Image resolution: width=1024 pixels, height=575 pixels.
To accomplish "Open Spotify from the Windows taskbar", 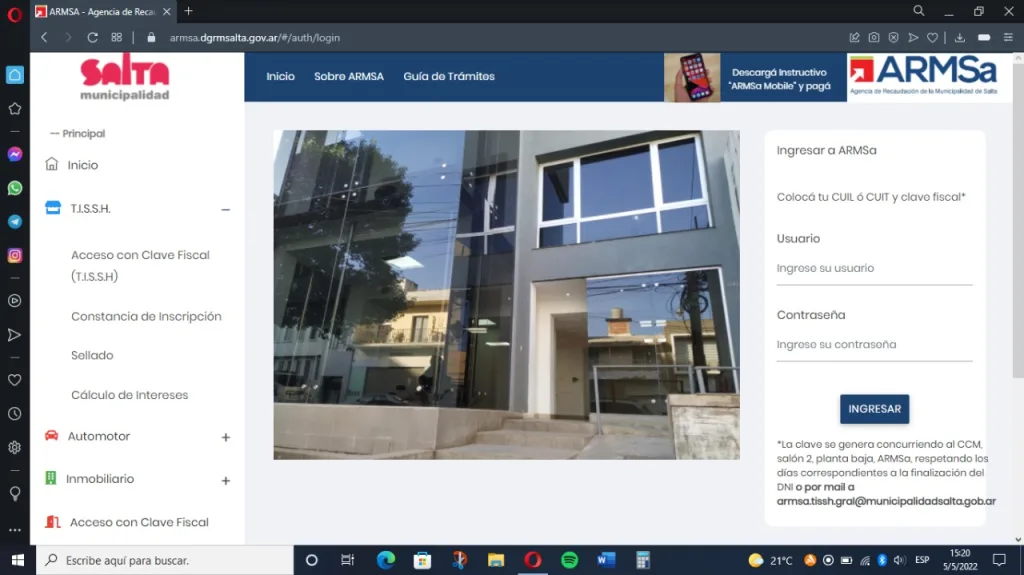I will 569,560.
